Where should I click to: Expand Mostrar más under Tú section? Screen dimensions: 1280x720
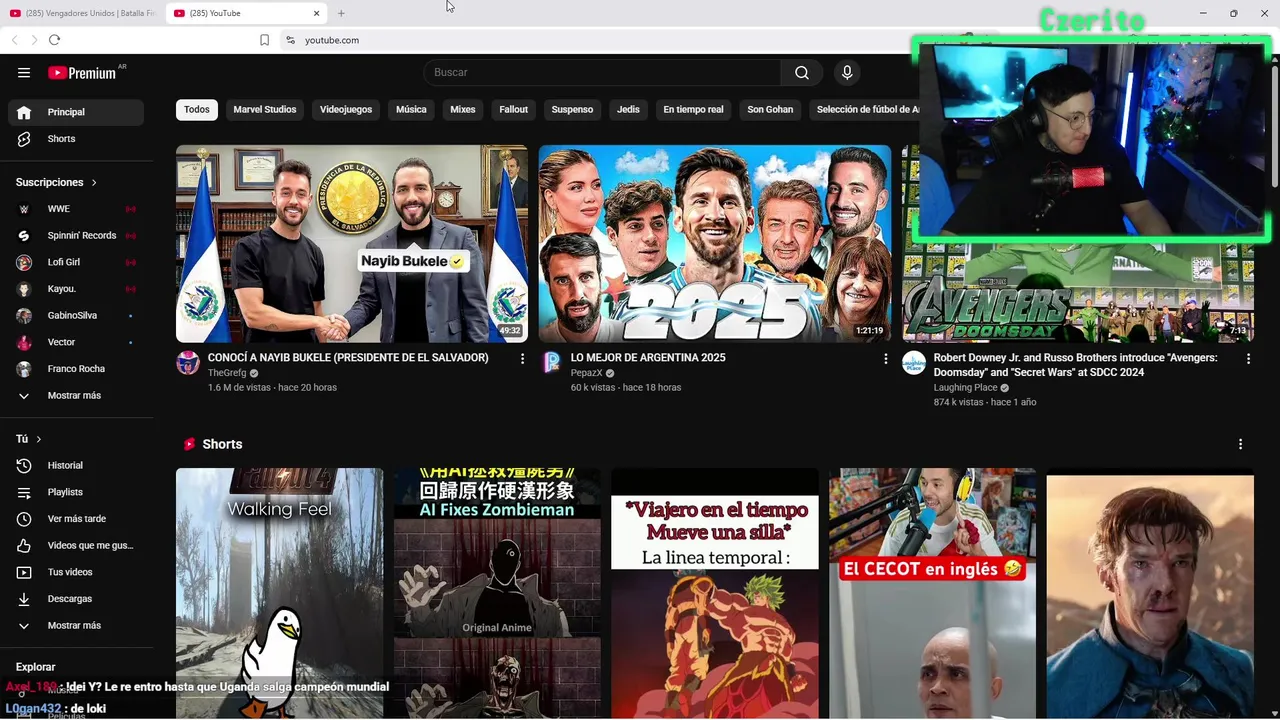click(x=75, y=626)
